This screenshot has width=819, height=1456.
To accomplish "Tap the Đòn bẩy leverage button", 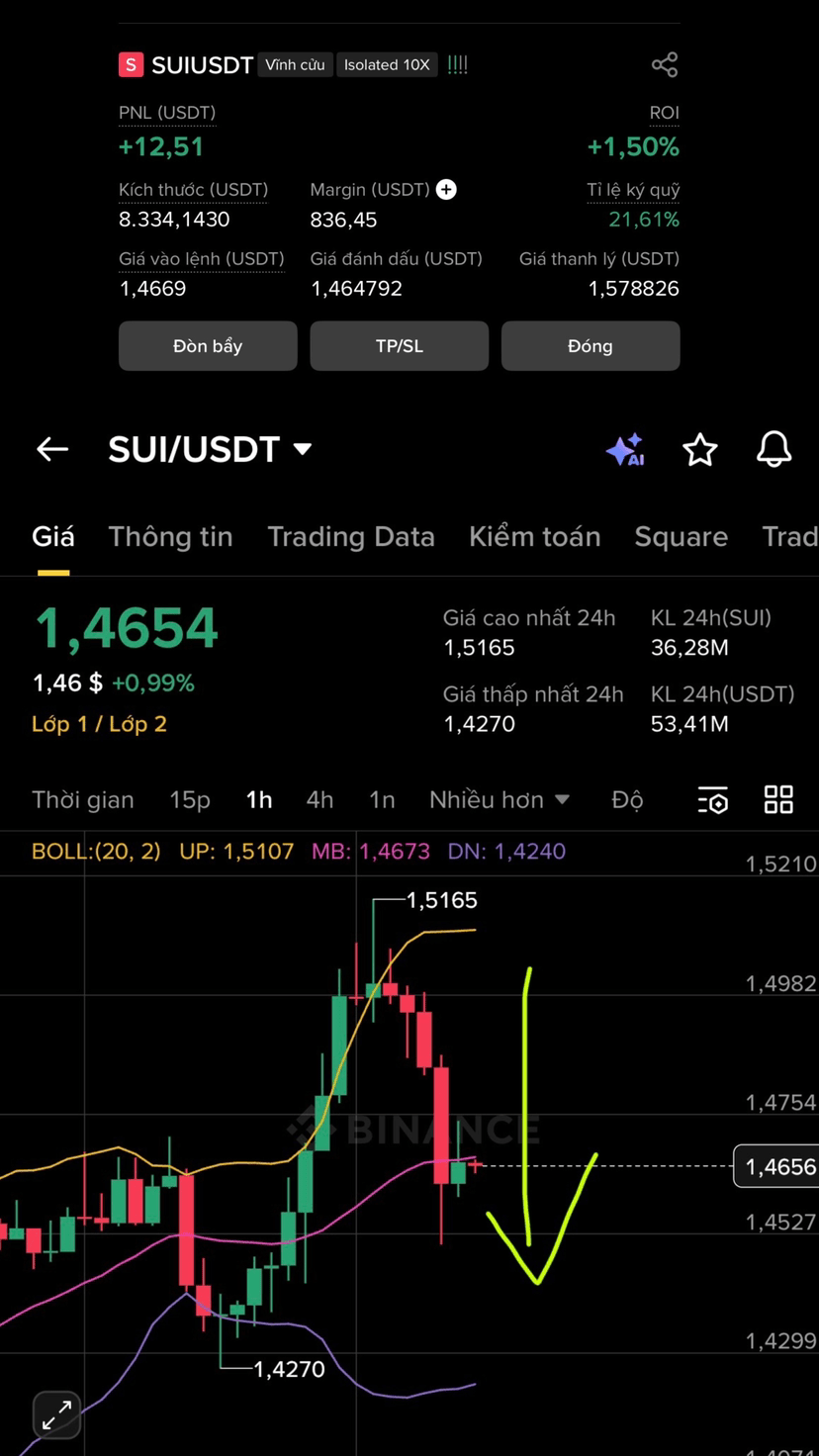I will [208, 345].
